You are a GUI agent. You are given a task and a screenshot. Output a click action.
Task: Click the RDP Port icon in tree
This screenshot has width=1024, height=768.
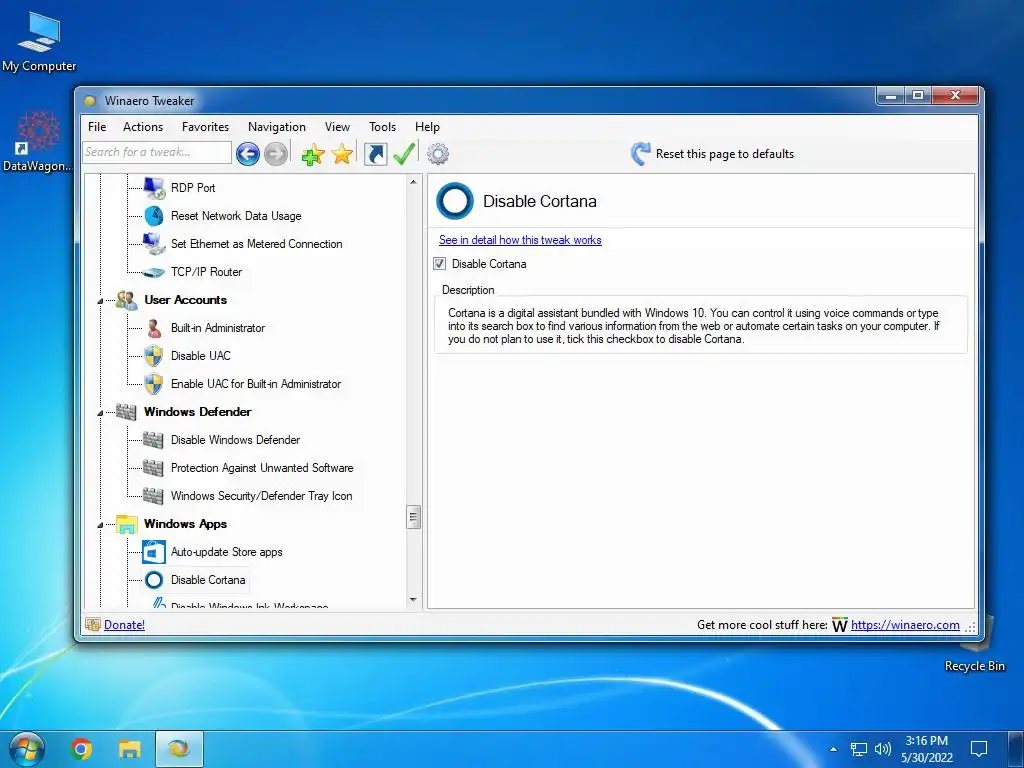click(x=154, y=188)
